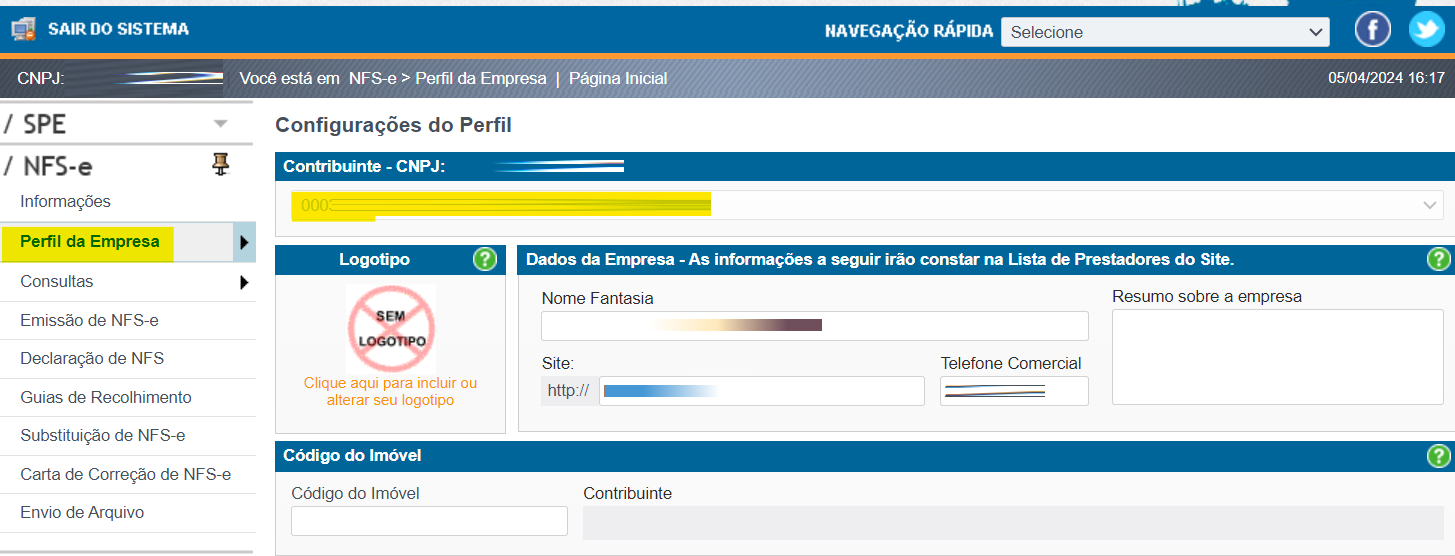Open the NFS-e menu section

(48, 166)
